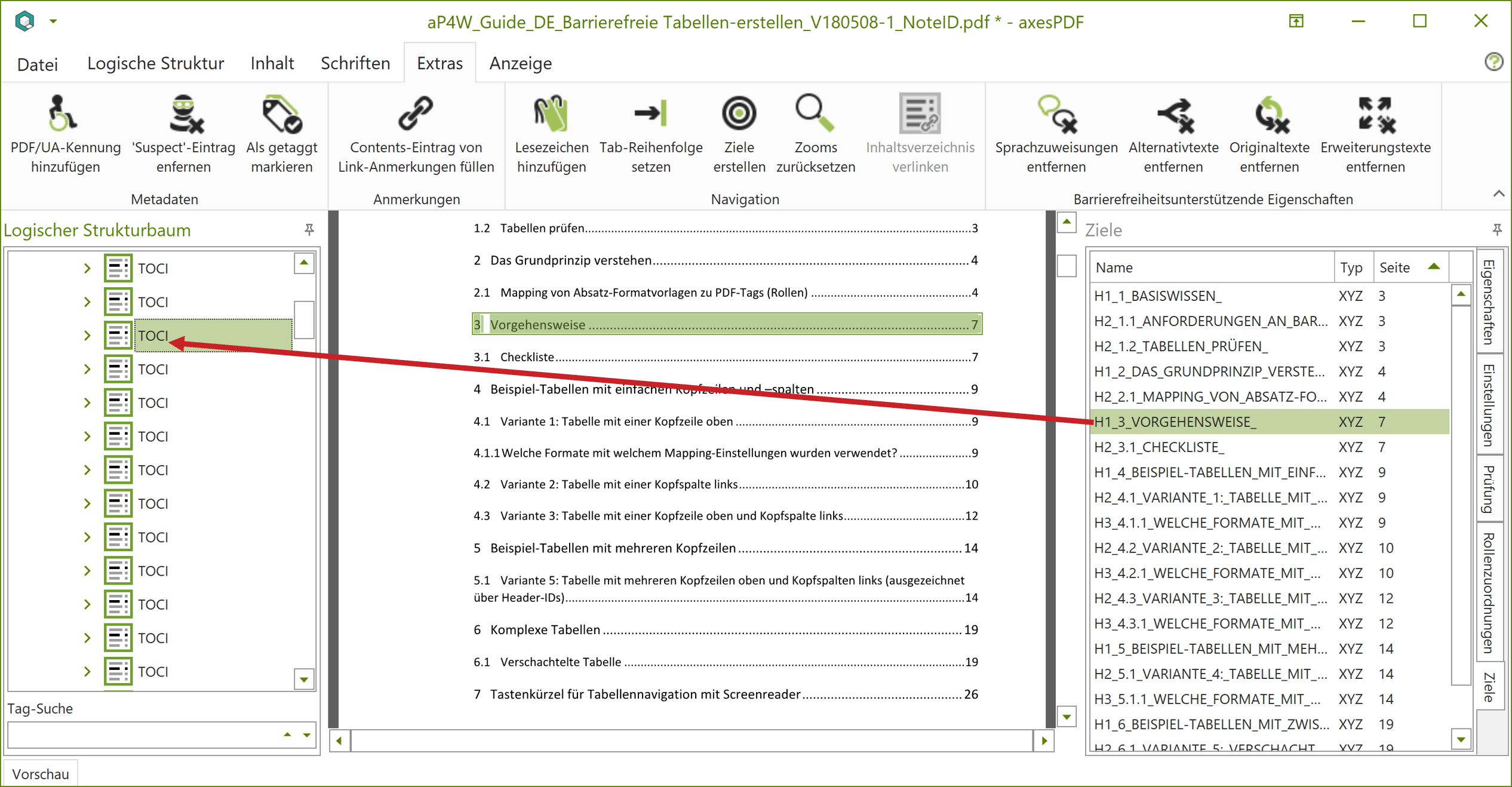This screenshot has width=1512, height=787.
Task: Click TOC entry 3.1 Checkliste in document
Action: pyautogui.click(x=726, y=357)
